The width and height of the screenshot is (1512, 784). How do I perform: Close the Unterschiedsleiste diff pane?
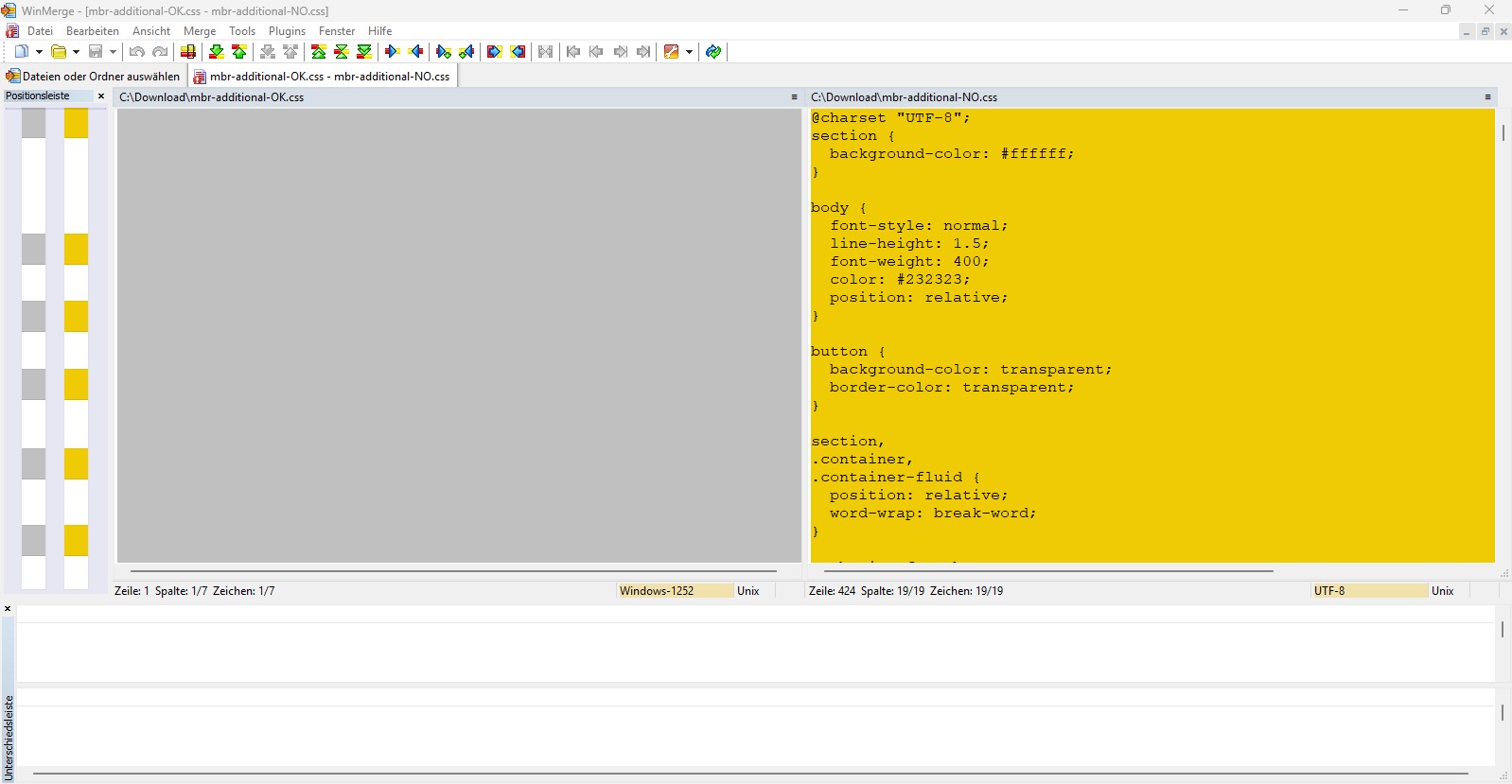click(x=8, y=609)
